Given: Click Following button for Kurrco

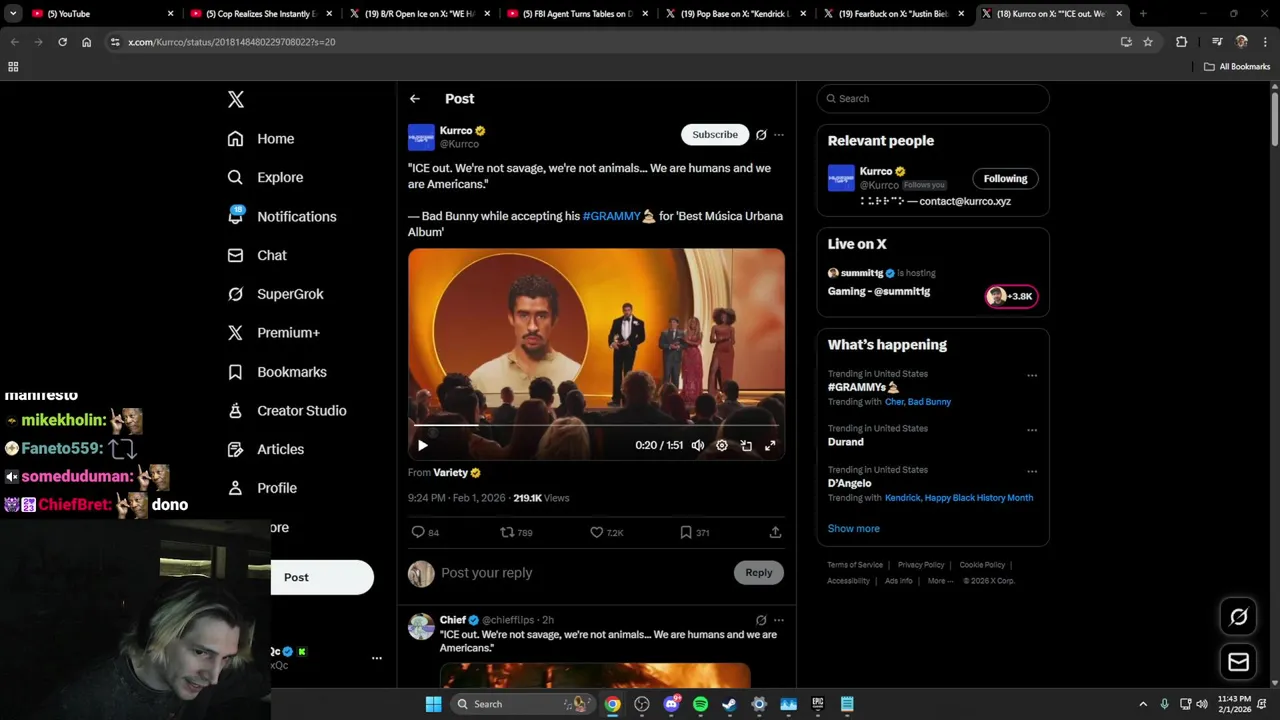Looking at the screenshot, I should tap(1005, 179).
